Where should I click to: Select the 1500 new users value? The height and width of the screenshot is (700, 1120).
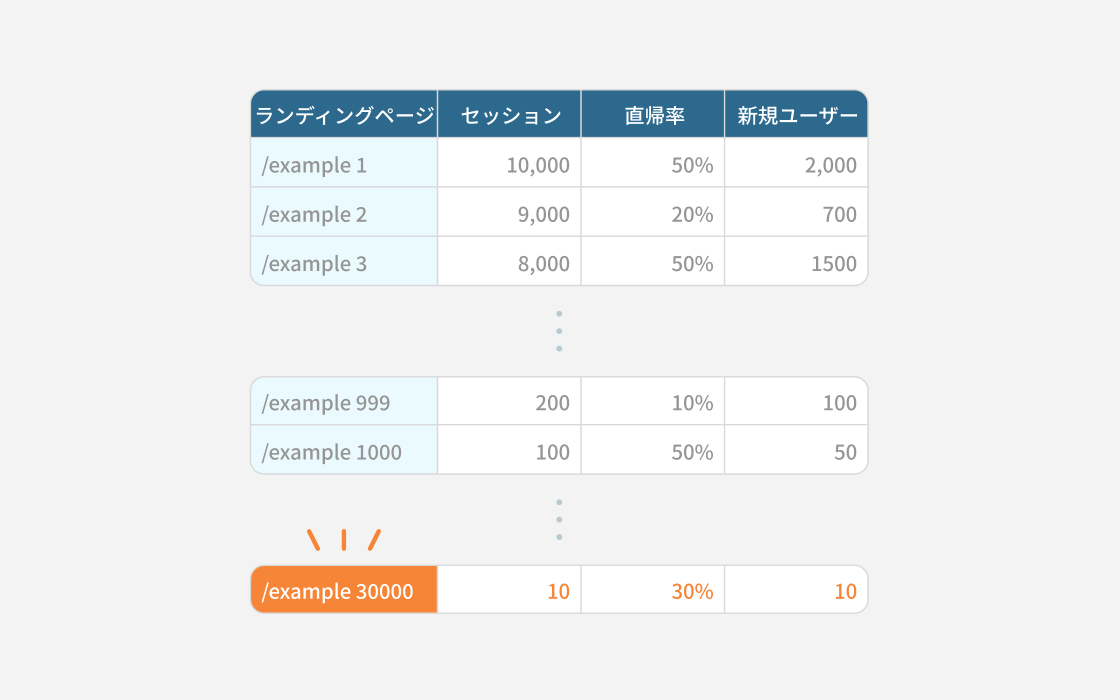coord(834,264)
